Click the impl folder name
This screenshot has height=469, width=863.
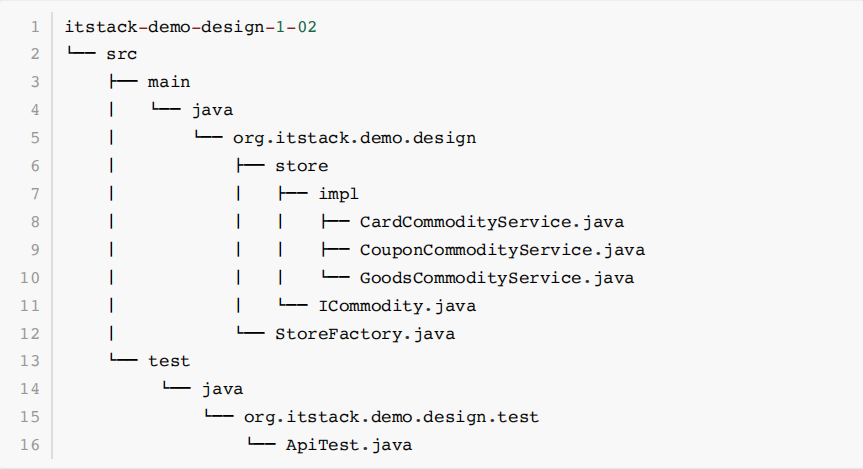click(338, 194)
